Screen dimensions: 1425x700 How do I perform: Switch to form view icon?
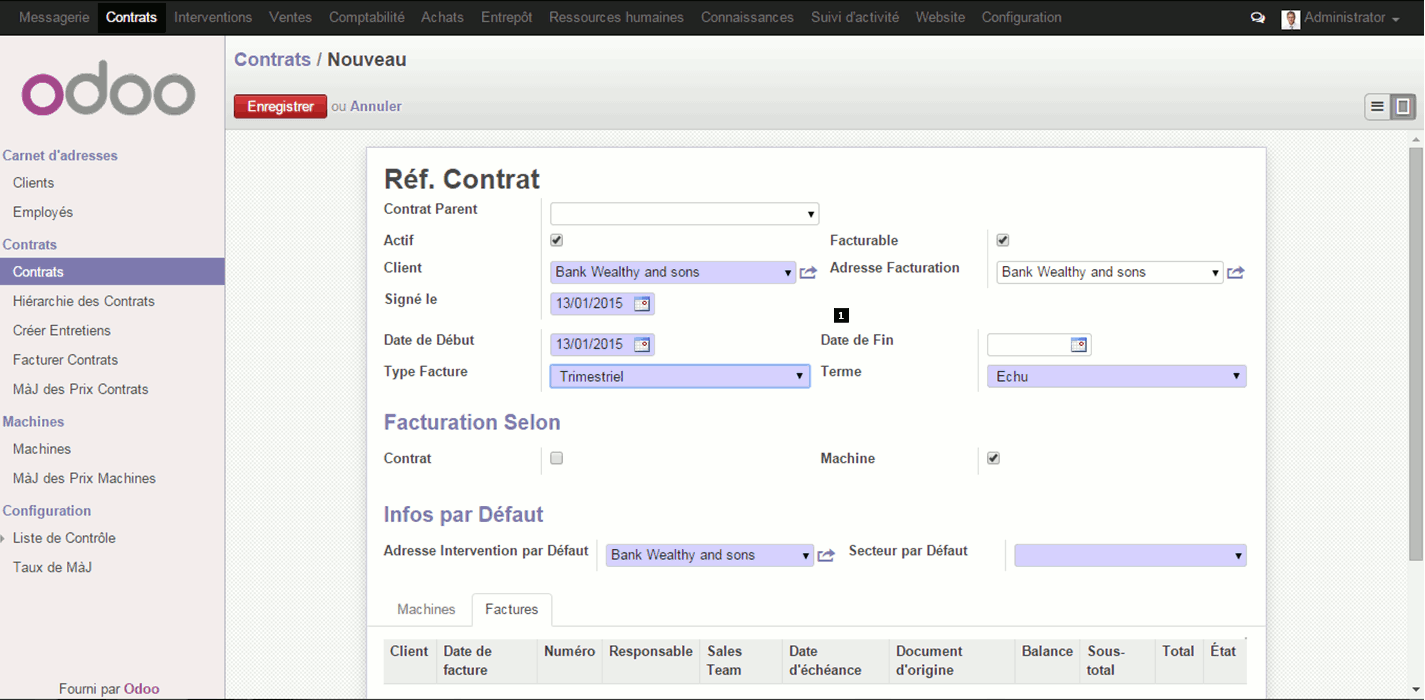pyautogui.click(x=1404, y=107)
